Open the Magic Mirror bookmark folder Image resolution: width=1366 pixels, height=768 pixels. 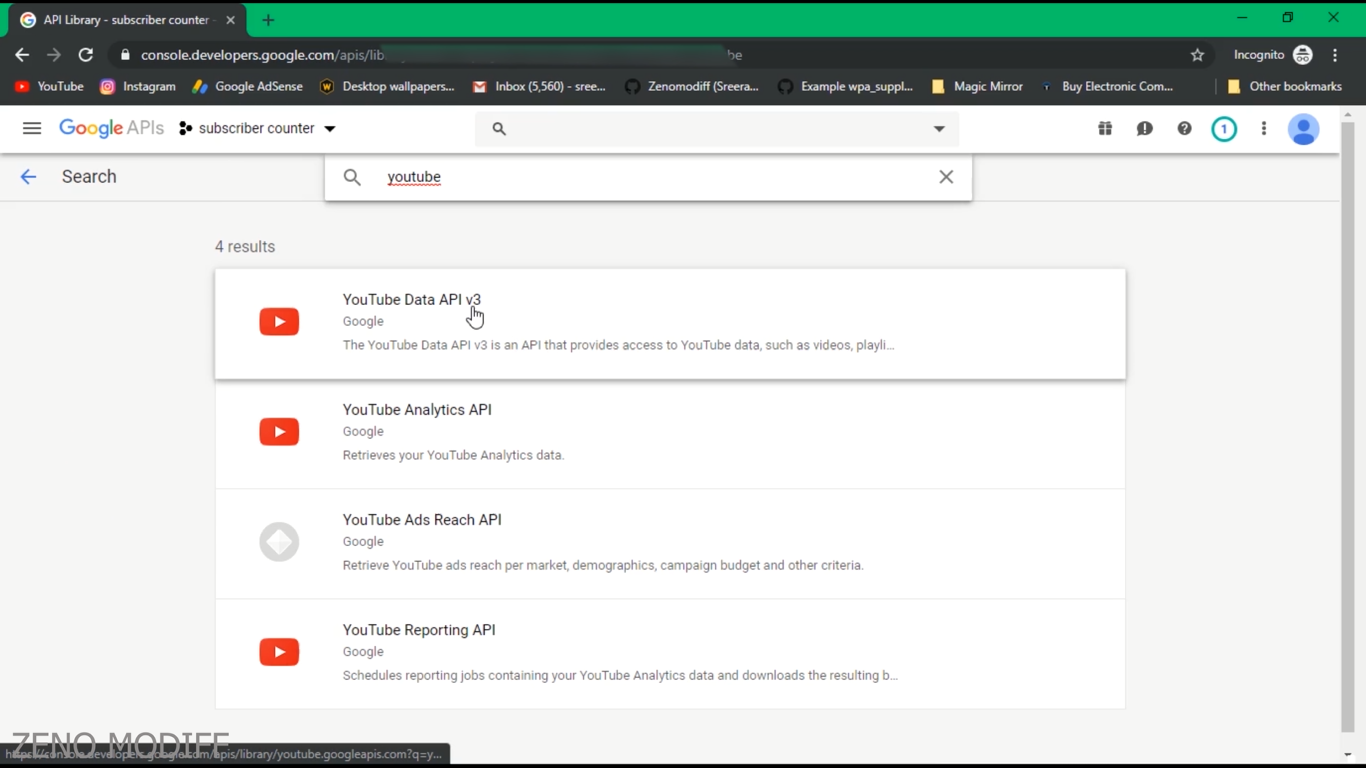click(x=977, y=87)
